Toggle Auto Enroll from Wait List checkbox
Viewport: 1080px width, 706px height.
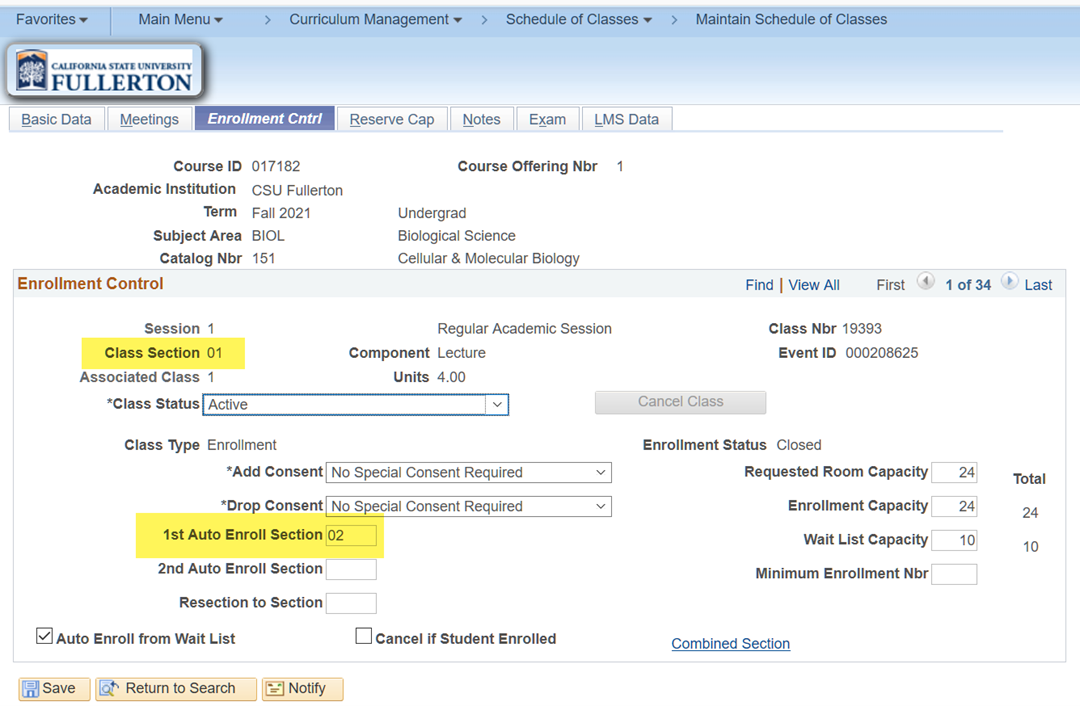pyautogui.click(x=44, y=636)
